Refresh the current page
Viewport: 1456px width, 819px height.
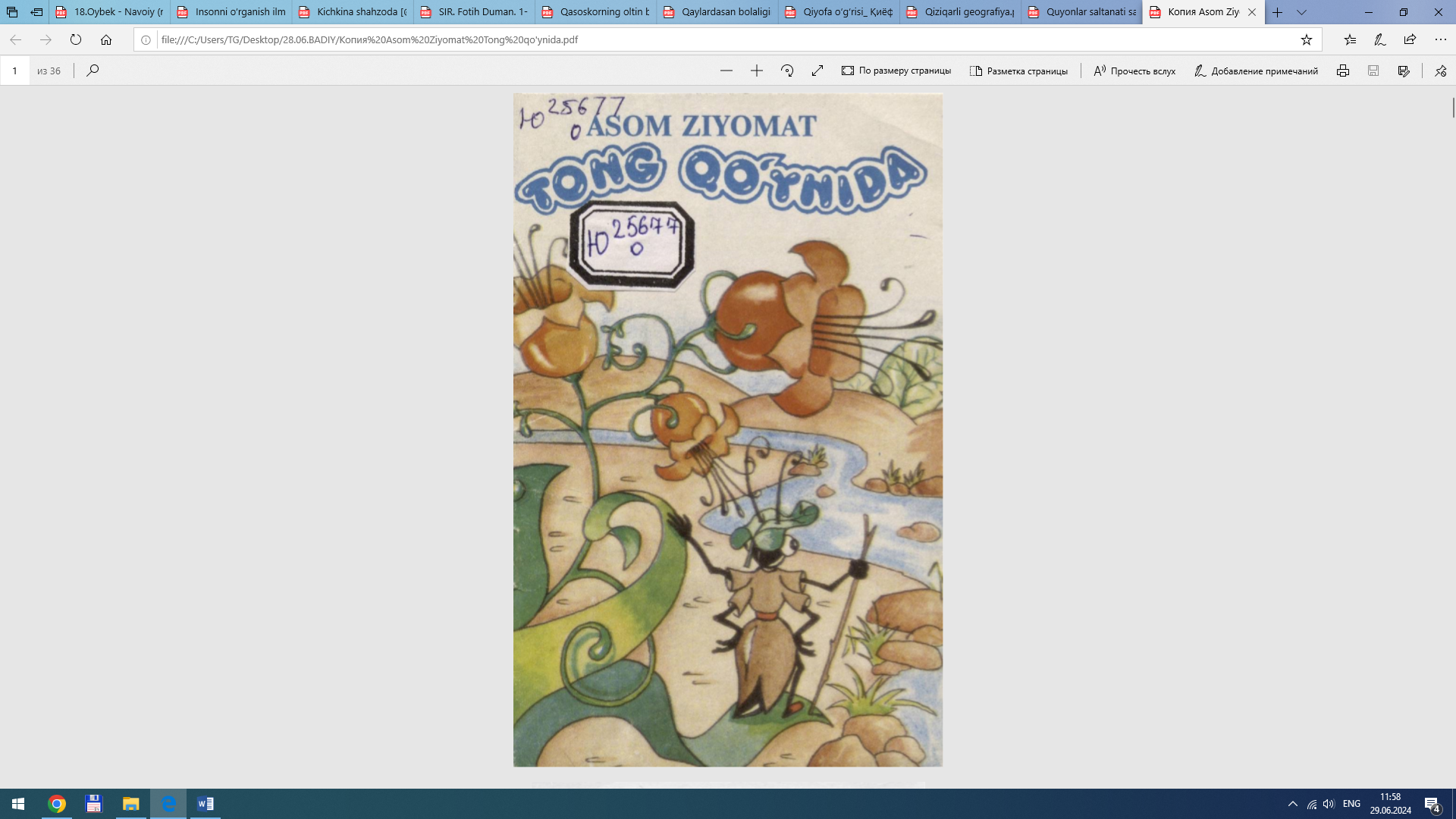tap(76, 39)
